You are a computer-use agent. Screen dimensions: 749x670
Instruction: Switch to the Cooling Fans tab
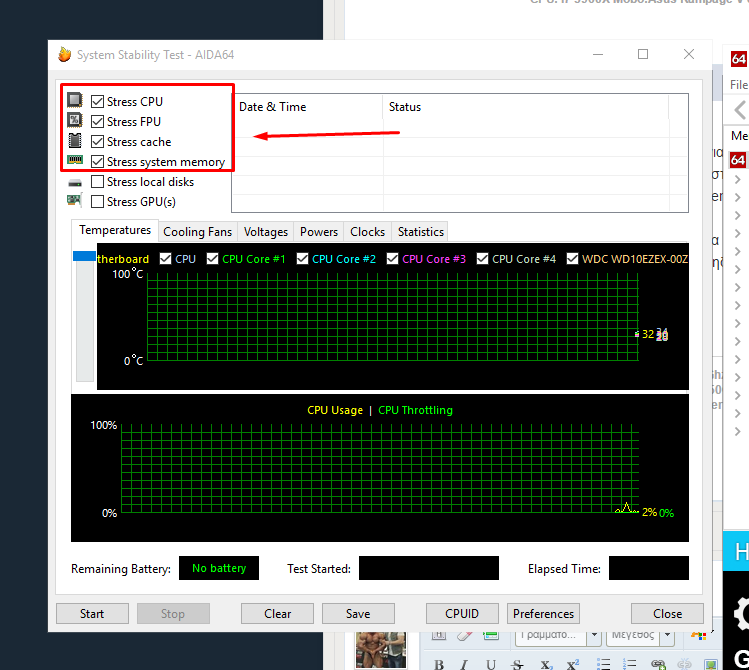pos(198,232)
